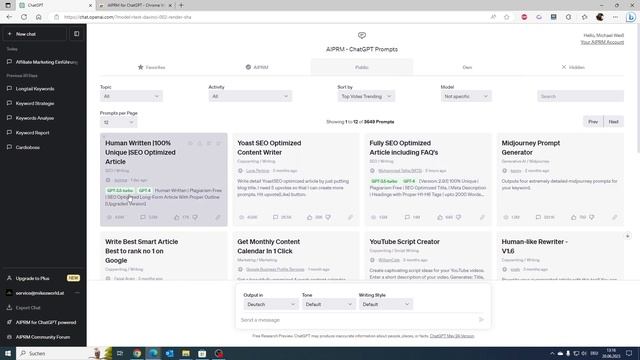The height and width of the screenshot is (360, 640).
Task: Go to browser home page
Action: coord(39,17)
